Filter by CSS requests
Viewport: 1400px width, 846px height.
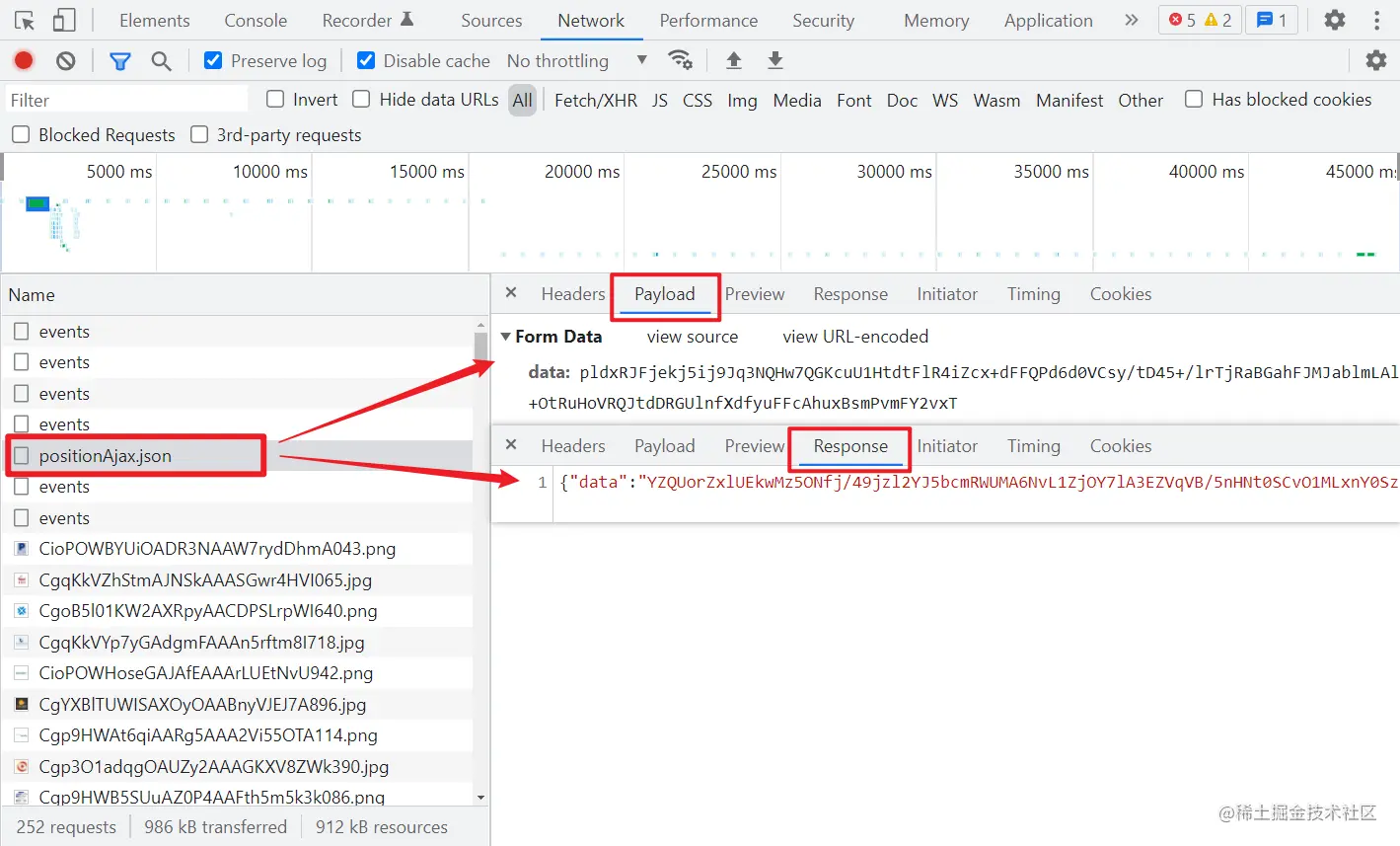click(698, 100)
